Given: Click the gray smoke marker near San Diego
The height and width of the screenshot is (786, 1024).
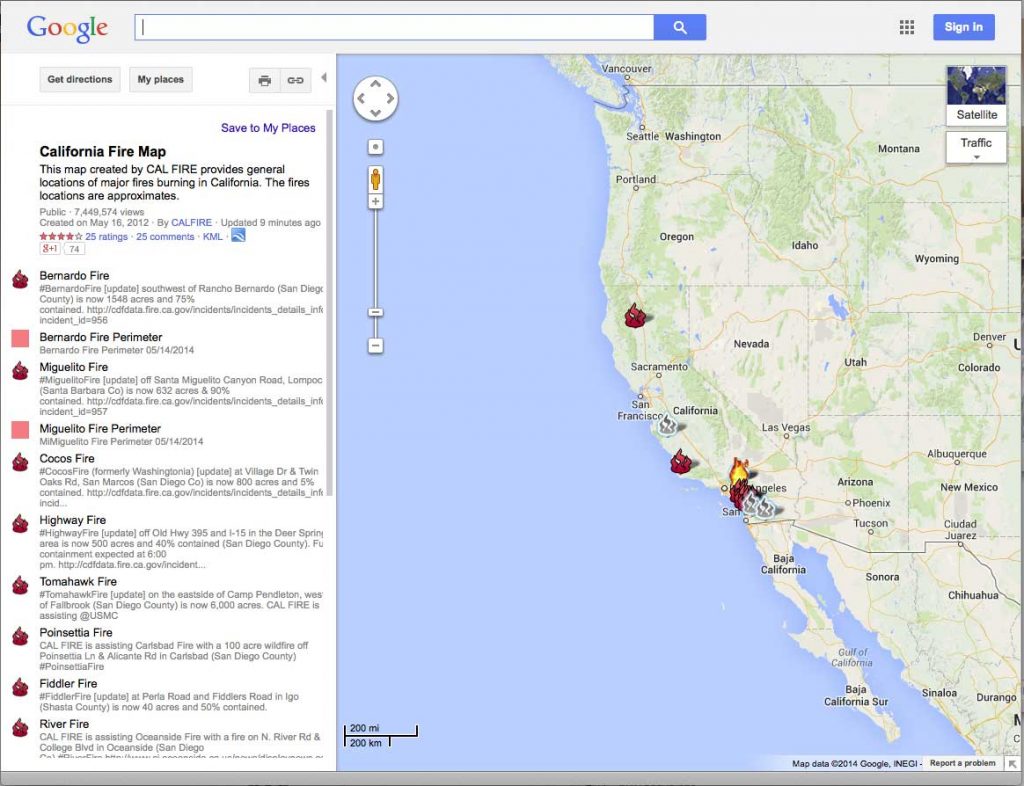Looking at the screenshot, I should [765, 509].
